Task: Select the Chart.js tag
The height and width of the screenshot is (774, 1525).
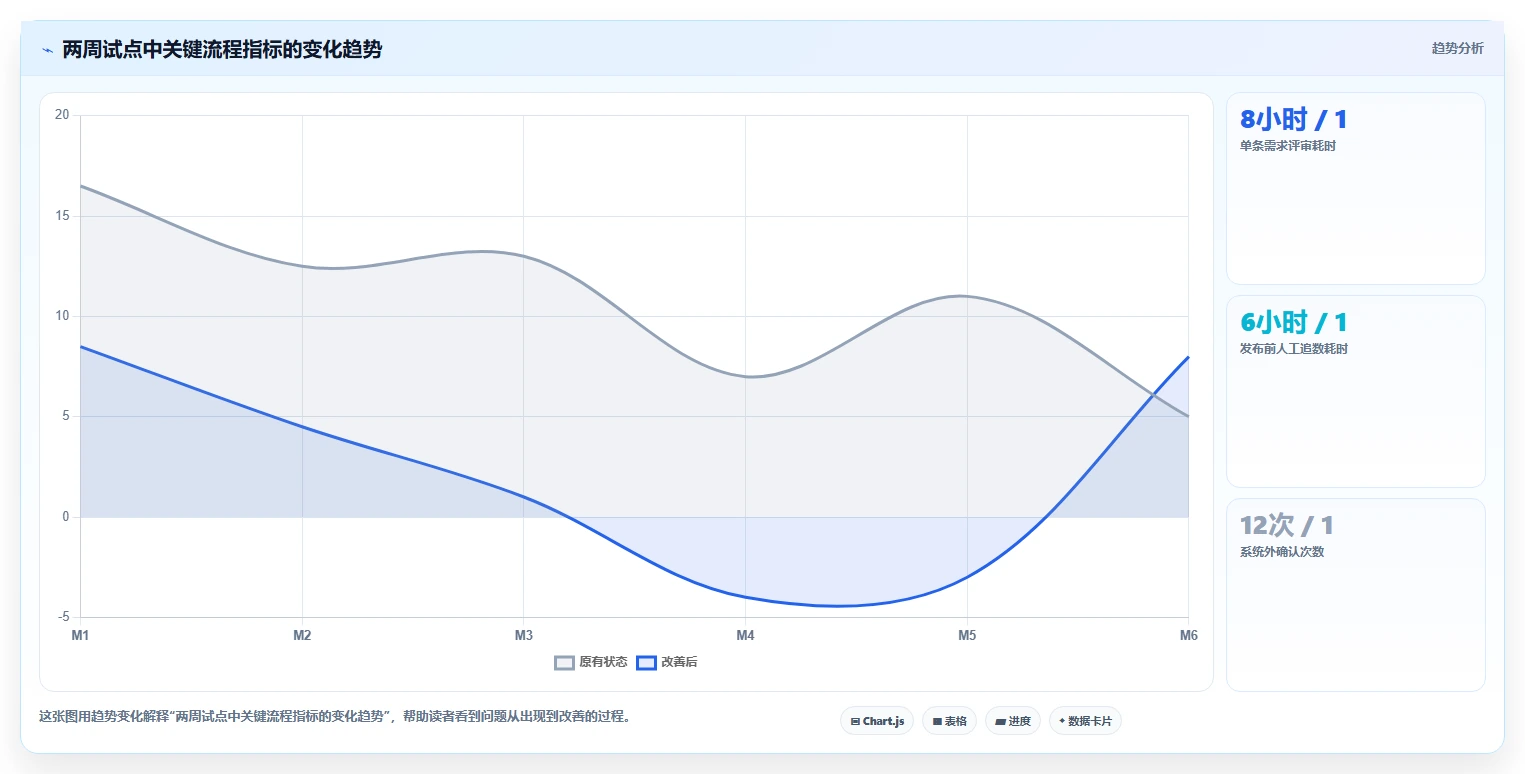Action: pos(877,721)
